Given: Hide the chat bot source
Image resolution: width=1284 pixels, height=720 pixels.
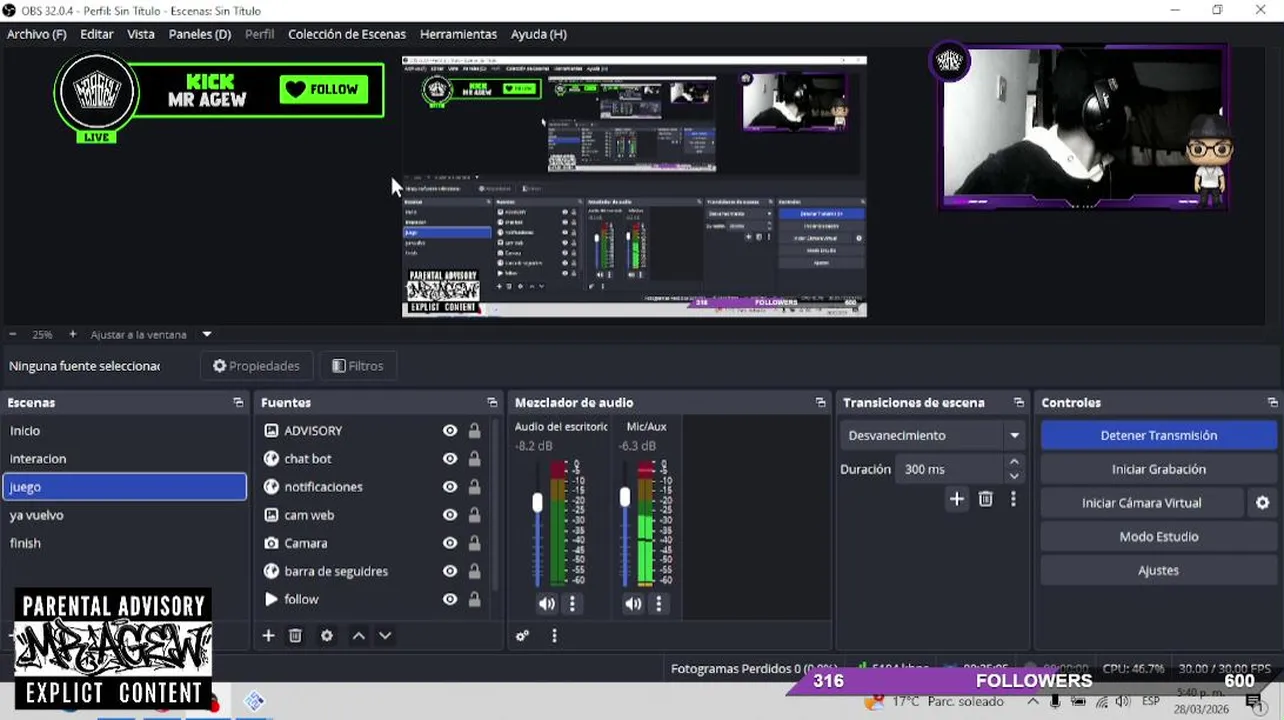Looking at the screenshot, I should (x=450, y=459).
